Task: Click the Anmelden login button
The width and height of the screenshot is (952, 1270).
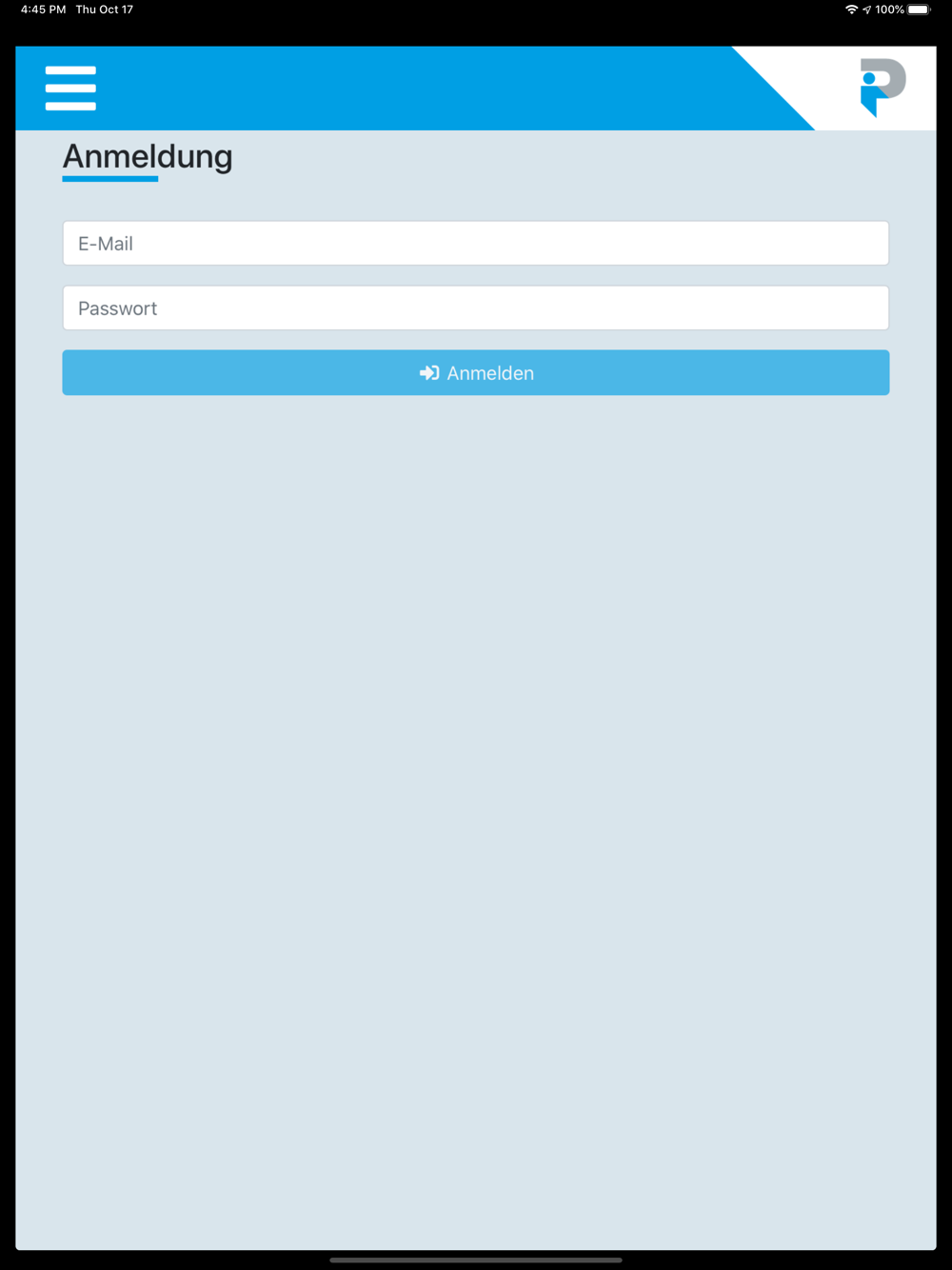Action: tap(476, 373)
